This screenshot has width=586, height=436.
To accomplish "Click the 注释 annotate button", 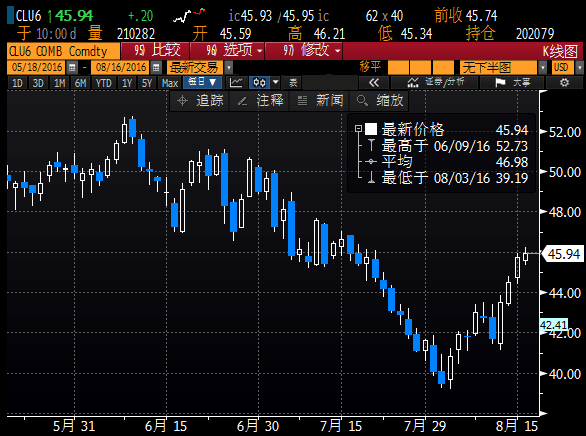I will pyautogui.click(x=260, y=101).
